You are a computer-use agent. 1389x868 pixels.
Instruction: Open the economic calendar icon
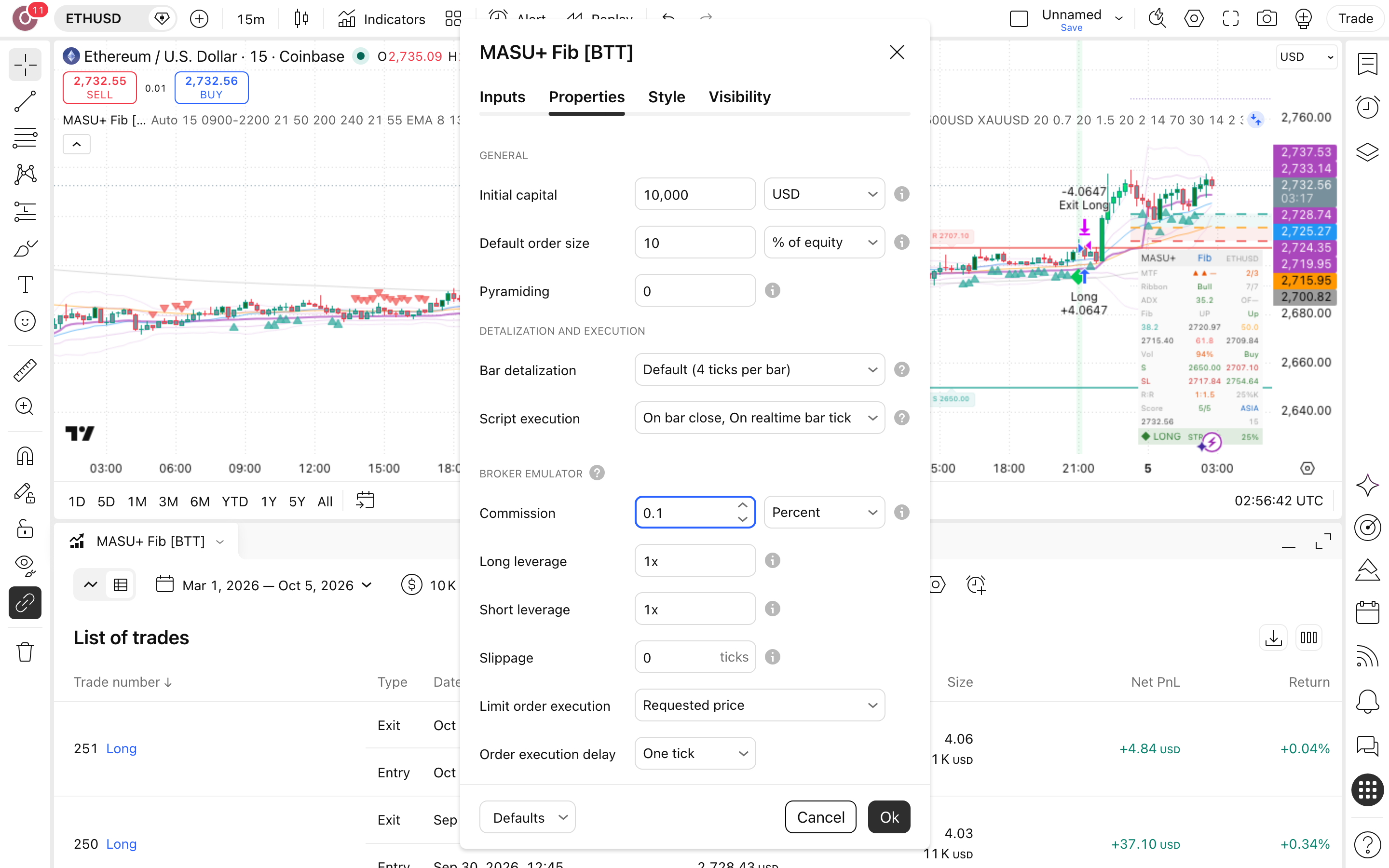[1367, 612]
